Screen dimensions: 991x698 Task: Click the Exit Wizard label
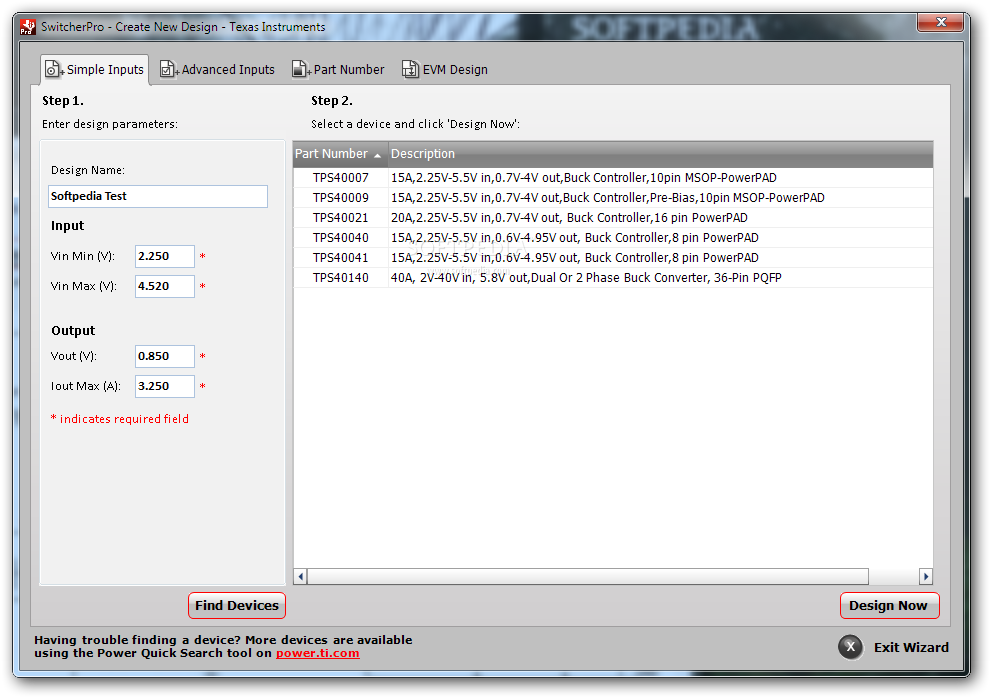pyautogui.click(x=911, y=647)
